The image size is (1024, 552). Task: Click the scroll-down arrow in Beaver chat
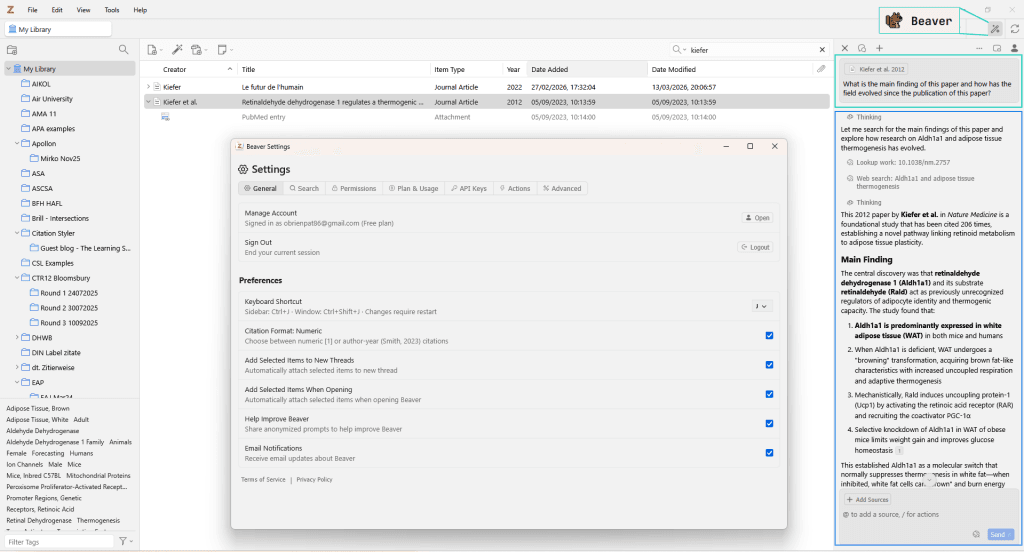(929, 480)
